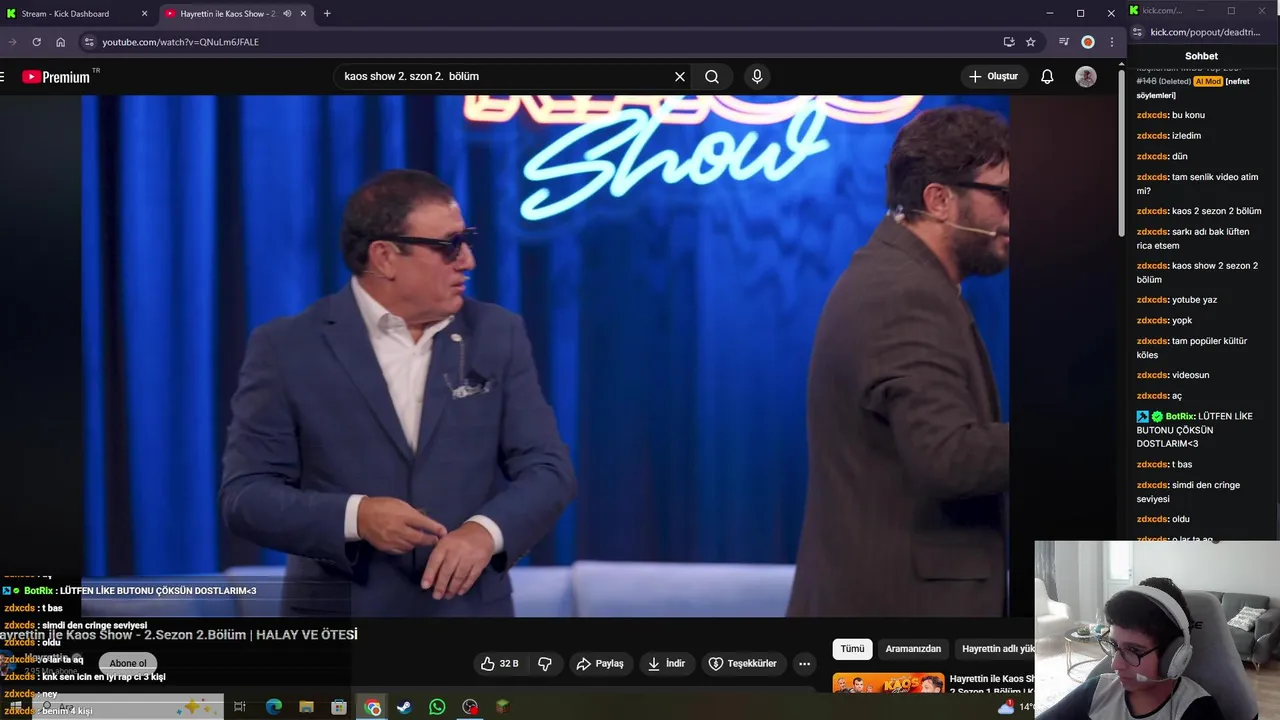Dislike the video with thumbs-down
The height and width of the screenshot is (720, 1280).
tap(545, 663)
